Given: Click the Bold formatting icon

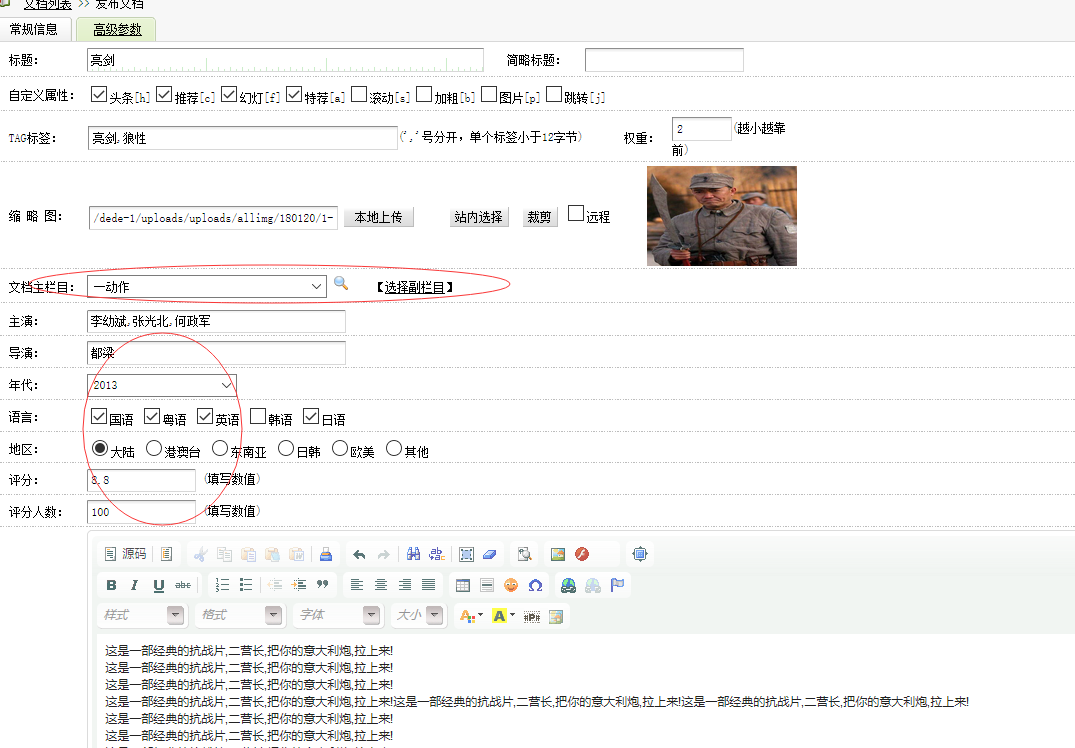Looking at the screenshot, I should (x=112, y=585).
